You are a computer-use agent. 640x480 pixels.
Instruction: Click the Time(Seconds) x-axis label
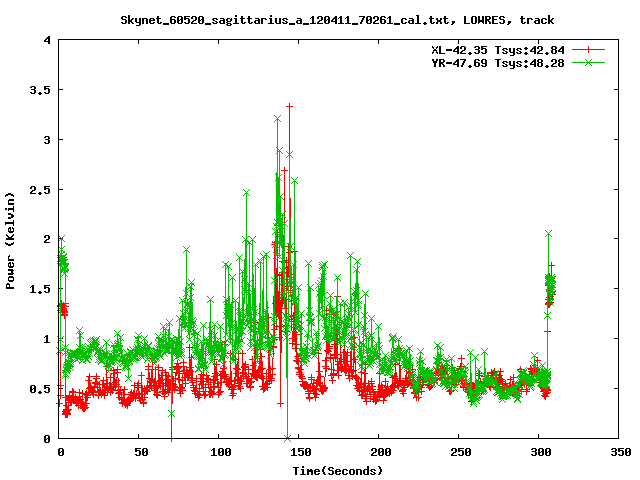point(338,471)
